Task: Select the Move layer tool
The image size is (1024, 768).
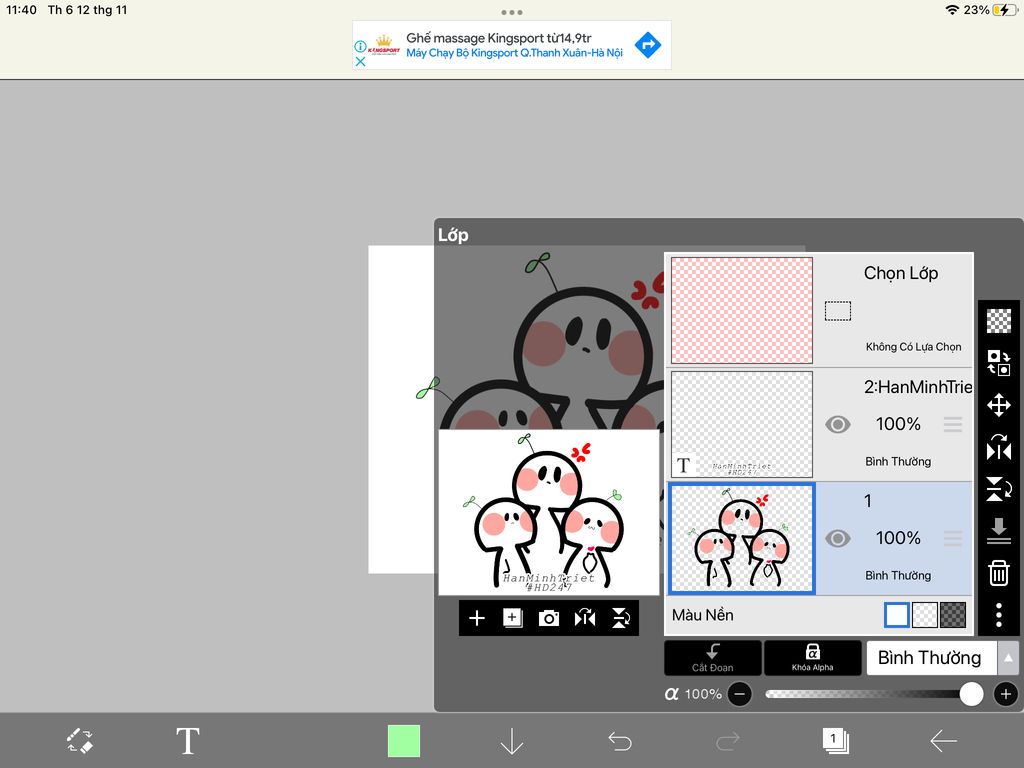Action: 999,405
